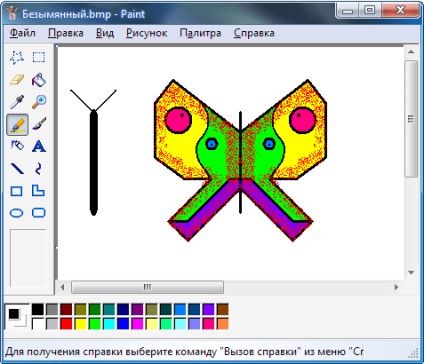Select the Curve tool
This screenshot has height=364, width=424.
tap(39, 169)
